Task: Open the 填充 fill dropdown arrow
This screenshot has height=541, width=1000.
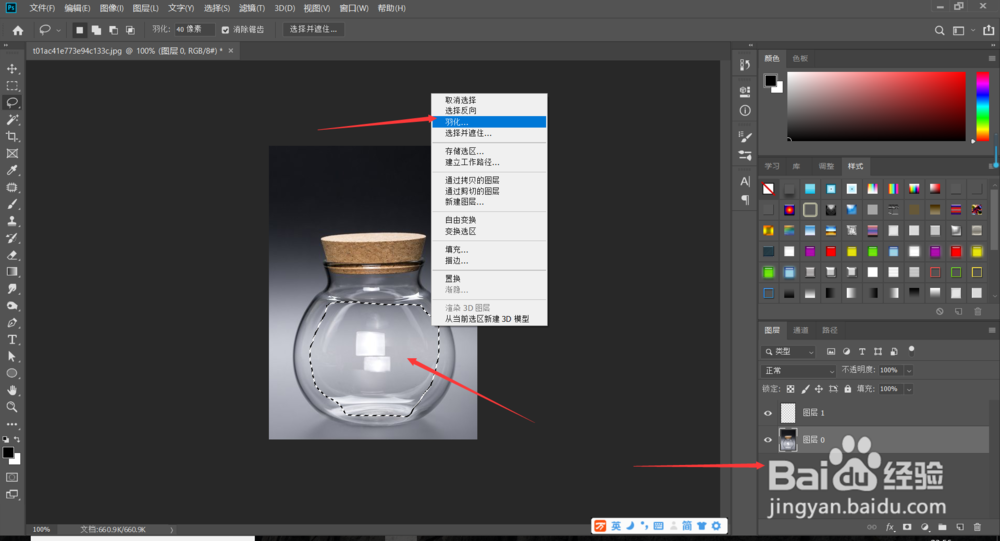Action: [x=909, y=389]
